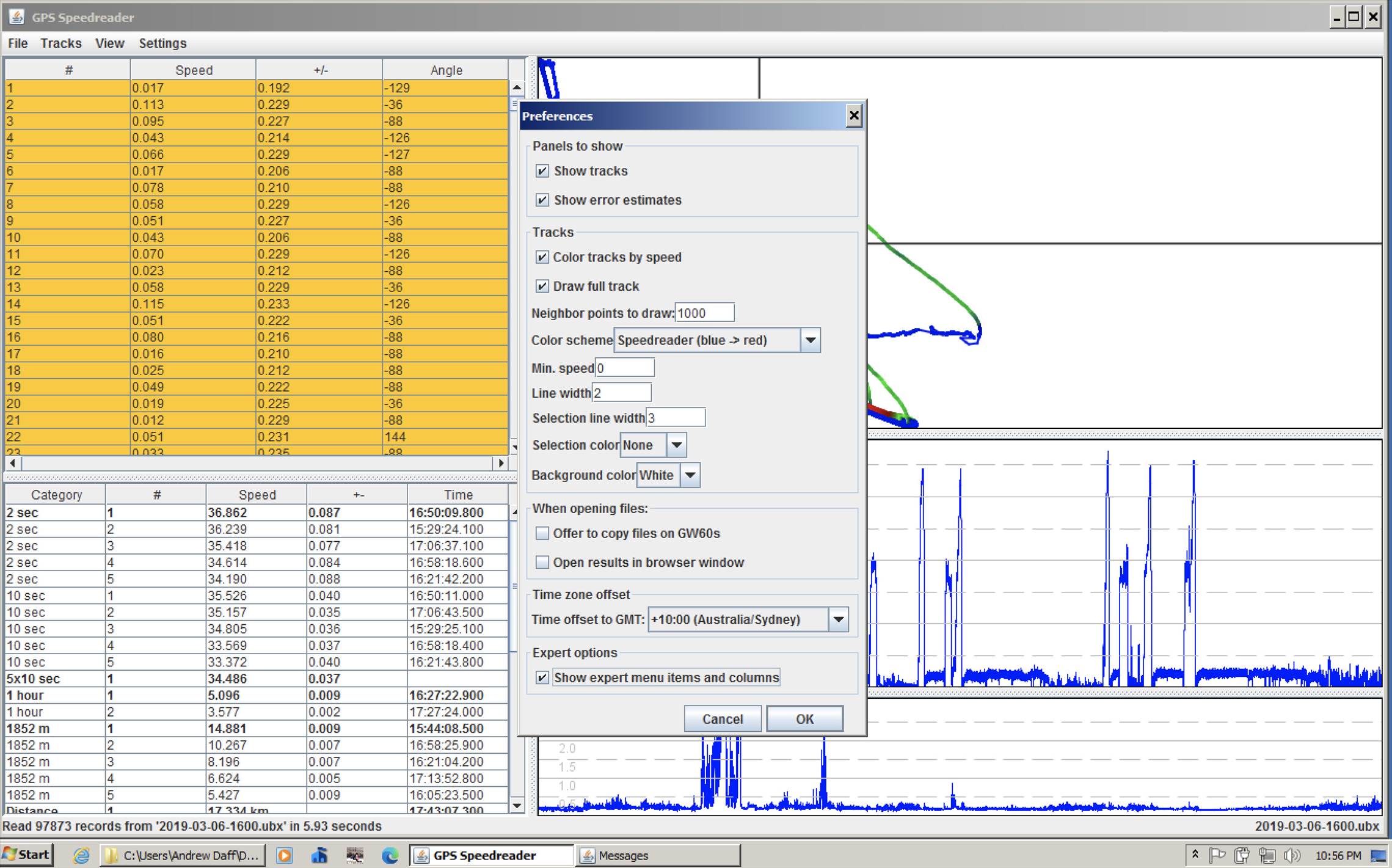Open the Tracks menu

pos(60,43)
